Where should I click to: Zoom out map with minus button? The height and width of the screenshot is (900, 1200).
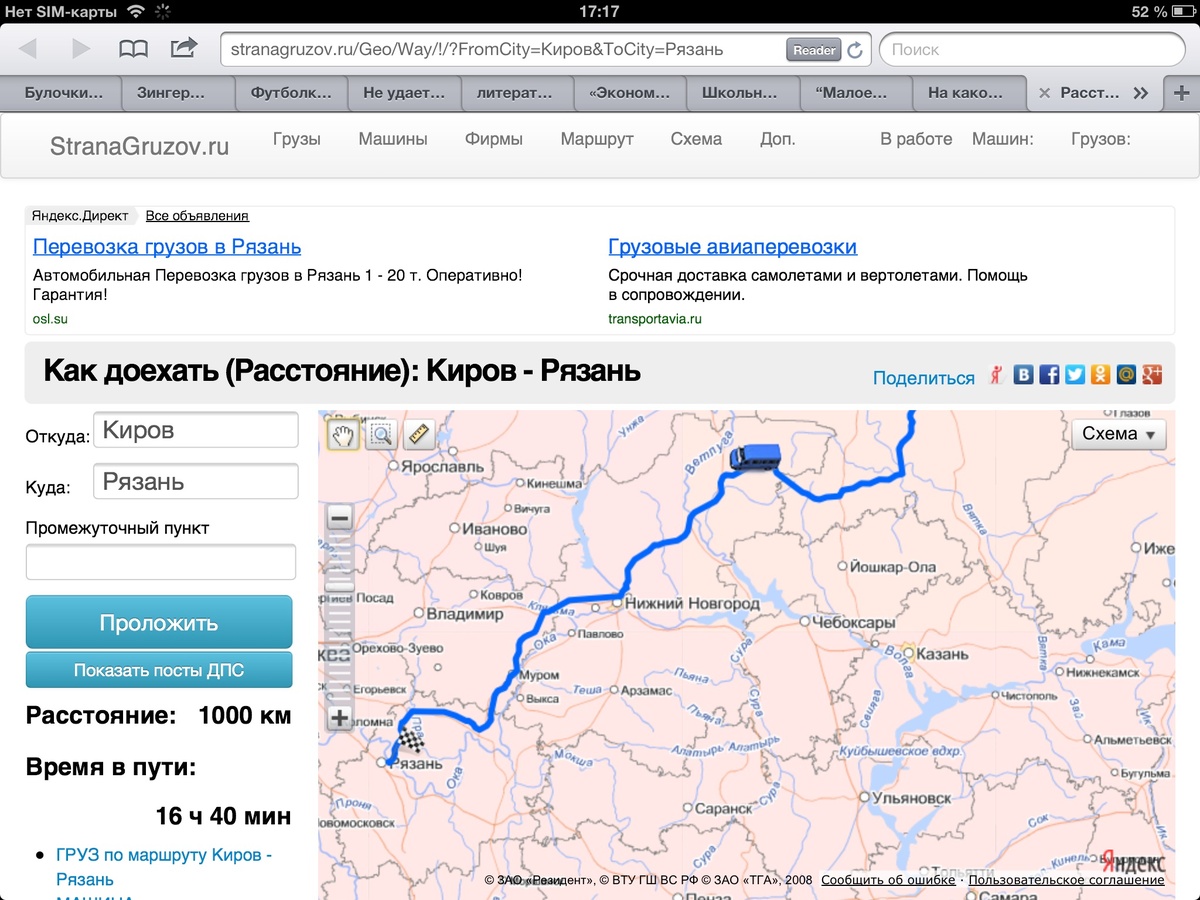(x=340, y=518)
